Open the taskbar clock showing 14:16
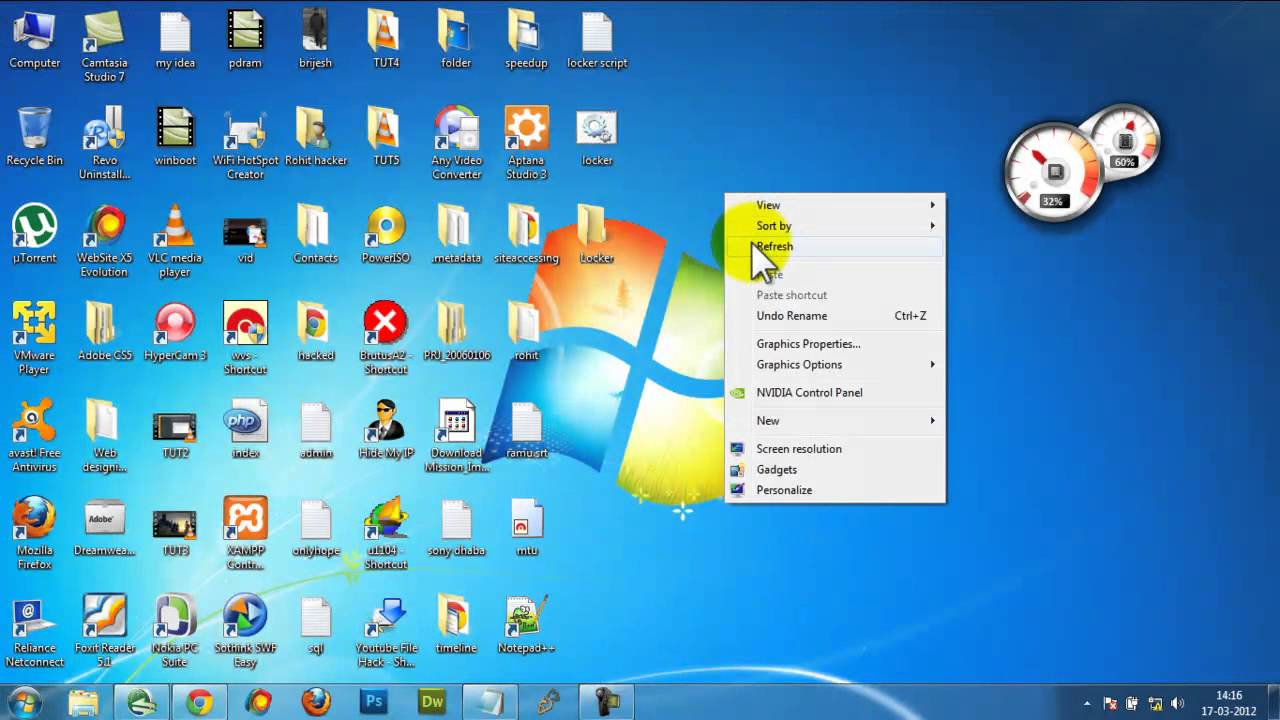1280x720 pixels. pyautogui.click(x=1229, y=702)
